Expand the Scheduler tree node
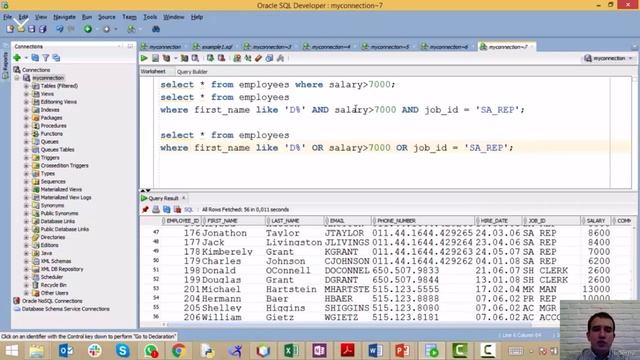Viewport: 640px width, 360px height. (26, 277)
